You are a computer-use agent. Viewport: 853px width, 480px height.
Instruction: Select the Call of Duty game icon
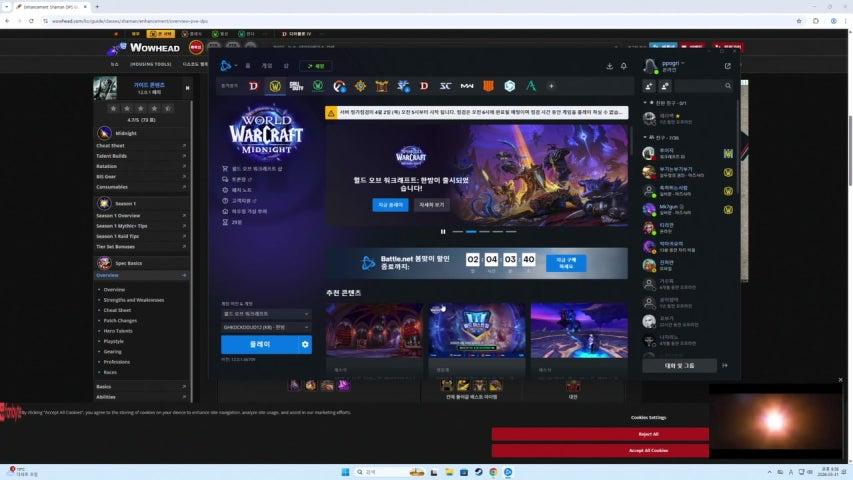pyautogui.click(x=296, y=86)
